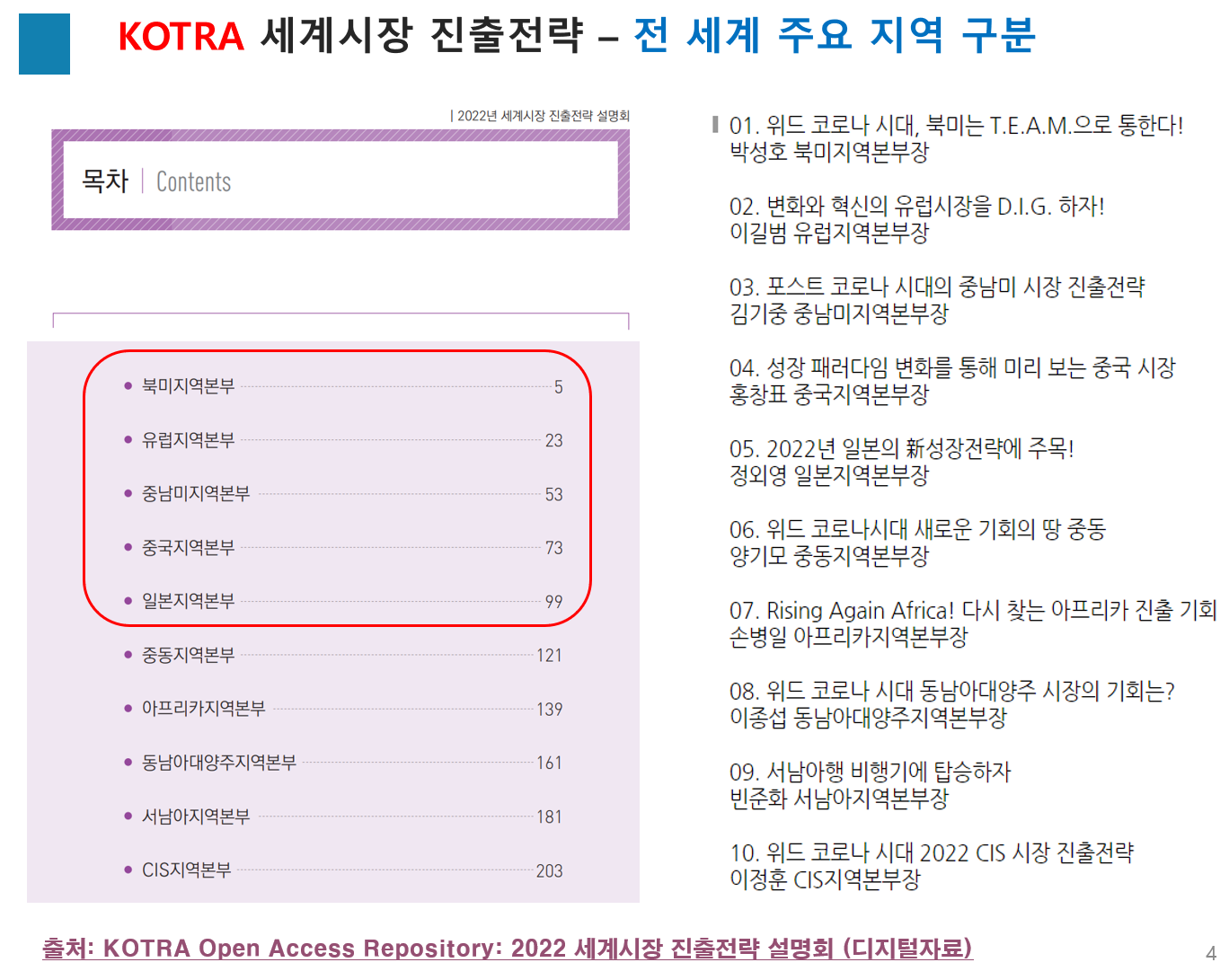Click item 05 일본의 新성장전략 title
The height and width of the screenshot is (980, 1229).
click(902, 449)
